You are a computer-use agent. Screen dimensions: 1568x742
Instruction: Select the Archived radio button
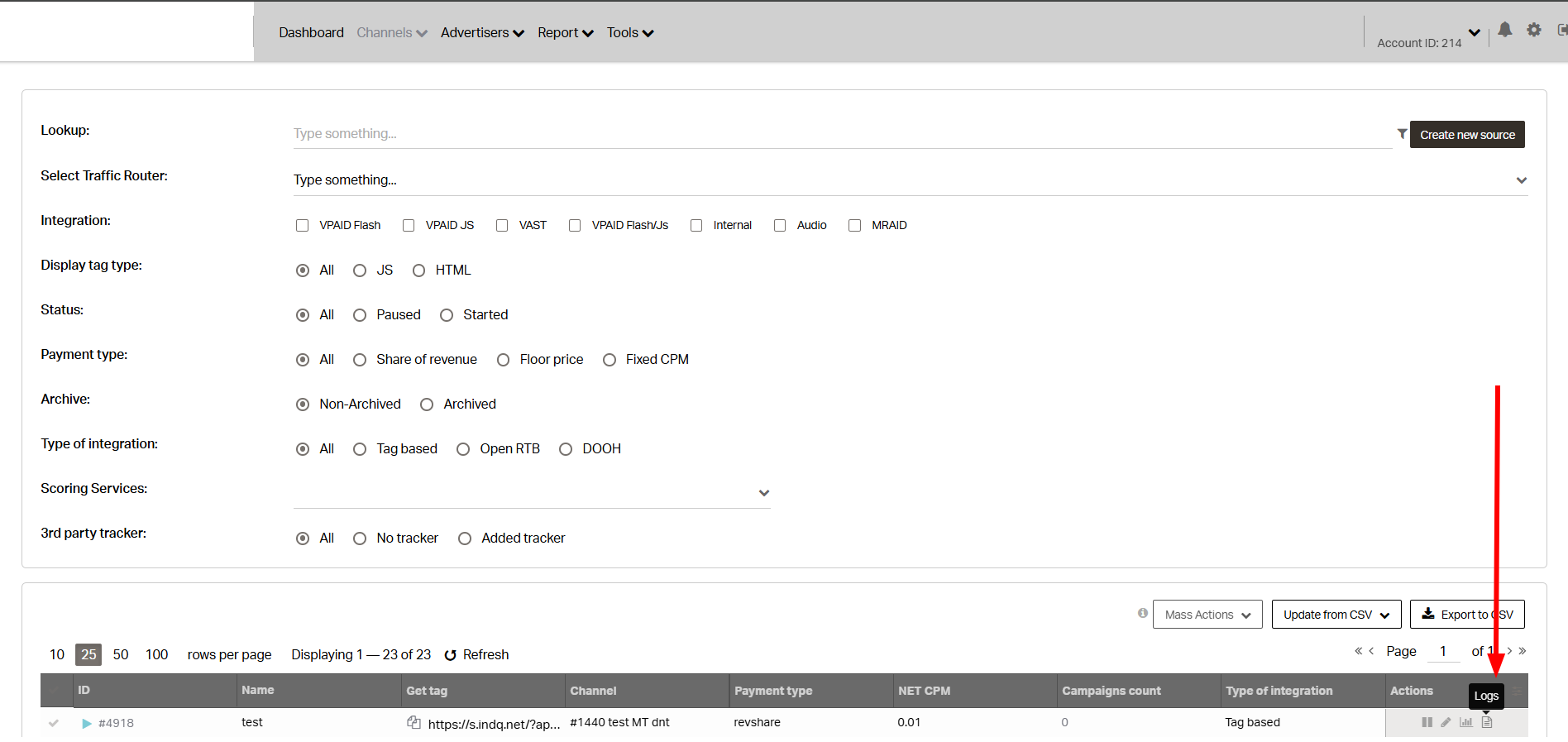tap(427, 405)
